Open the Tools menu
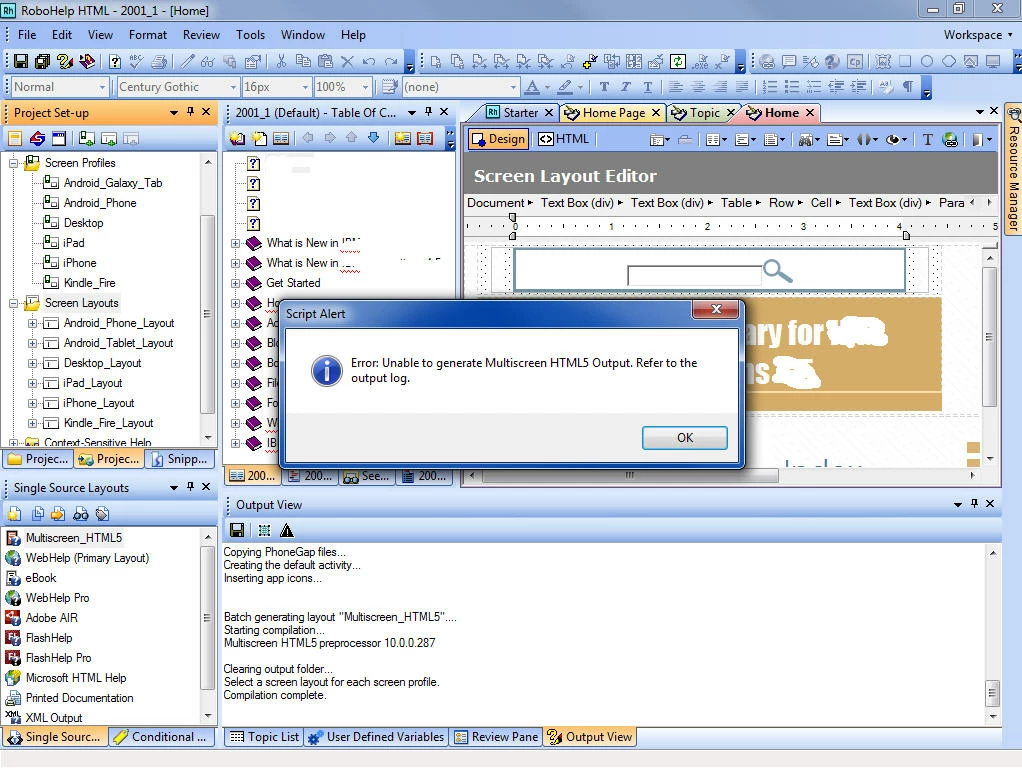 pyautogui.click(x=250, y=35)
